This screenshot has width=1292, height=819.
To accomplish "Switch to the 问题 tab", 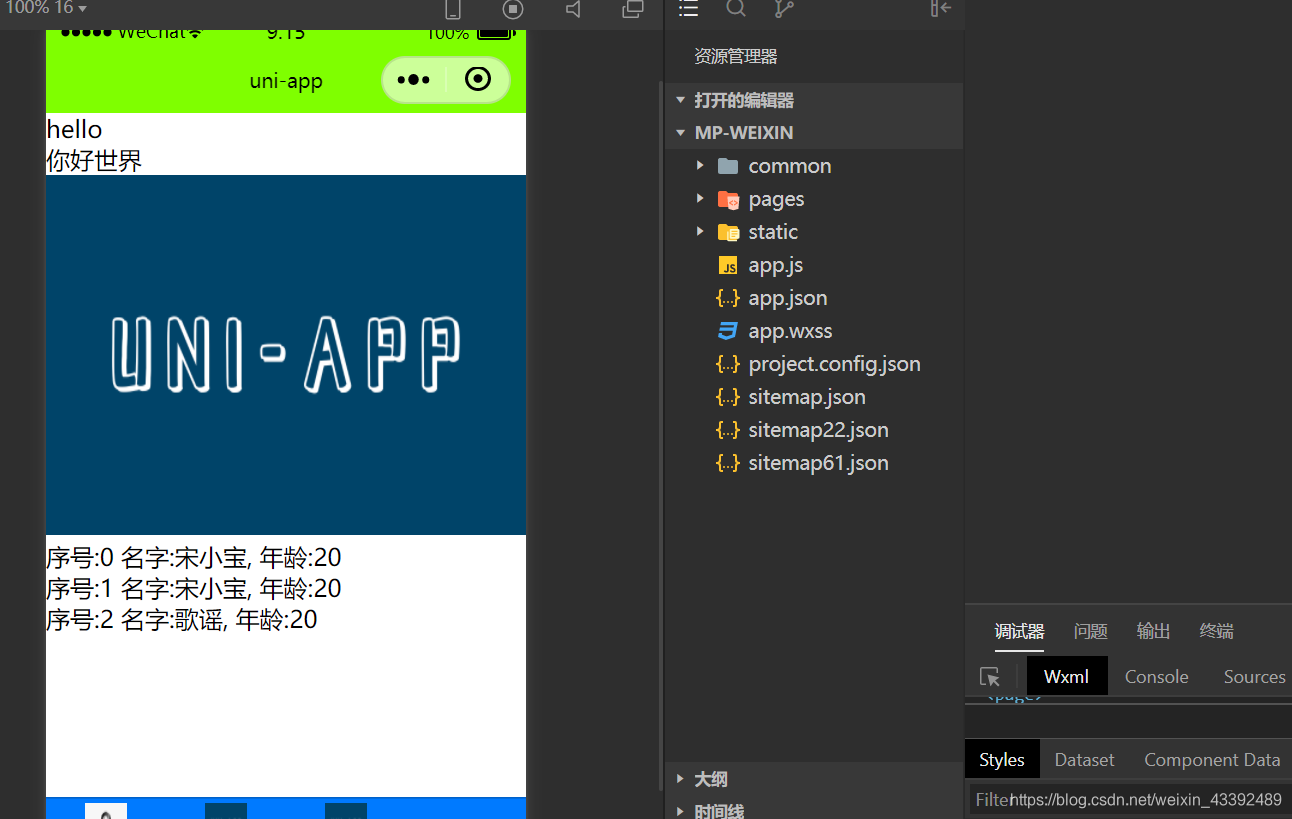I will click(x=1090, y=631).
